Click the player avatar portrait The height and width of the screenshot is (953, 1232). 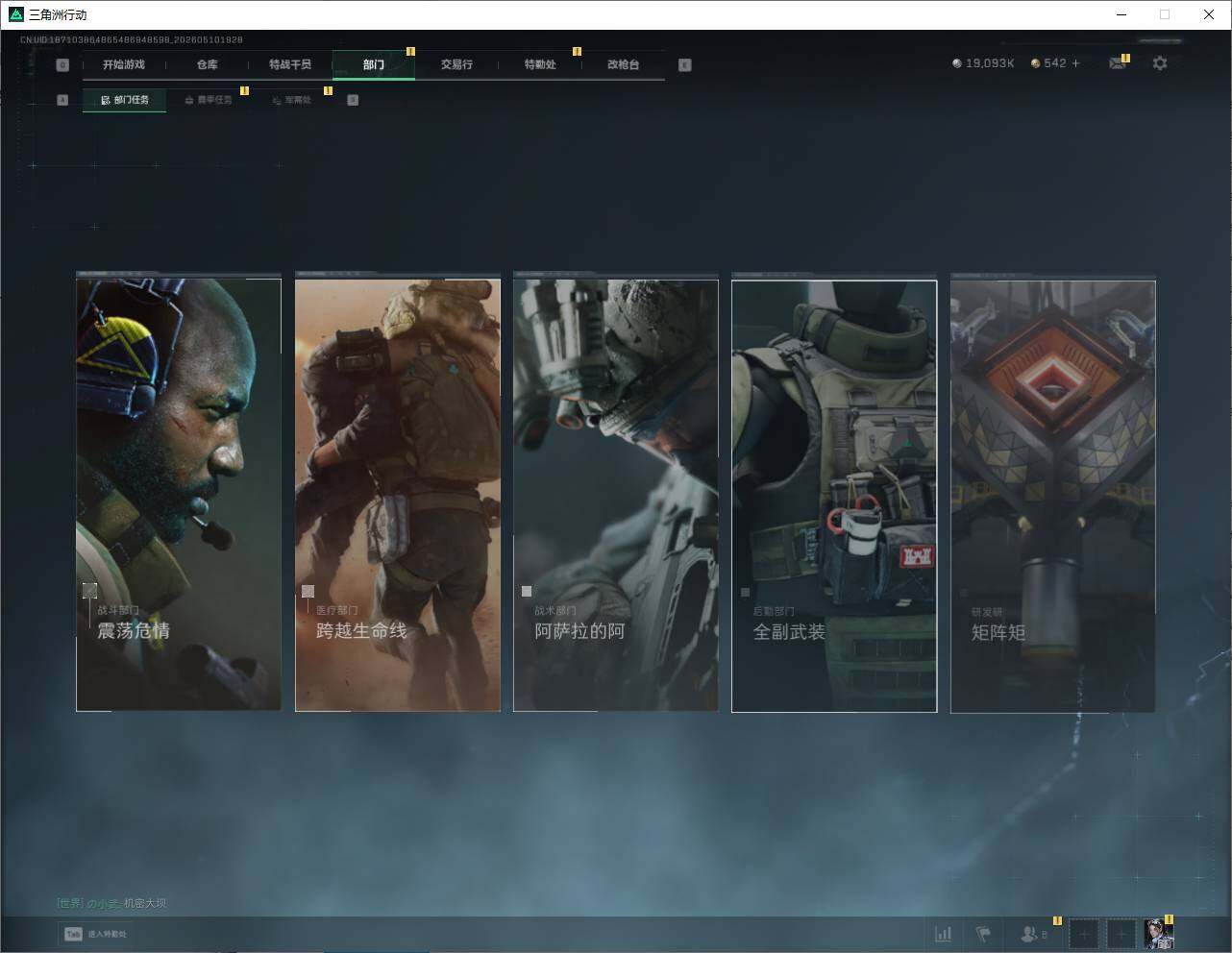(x=1159, y=933)
